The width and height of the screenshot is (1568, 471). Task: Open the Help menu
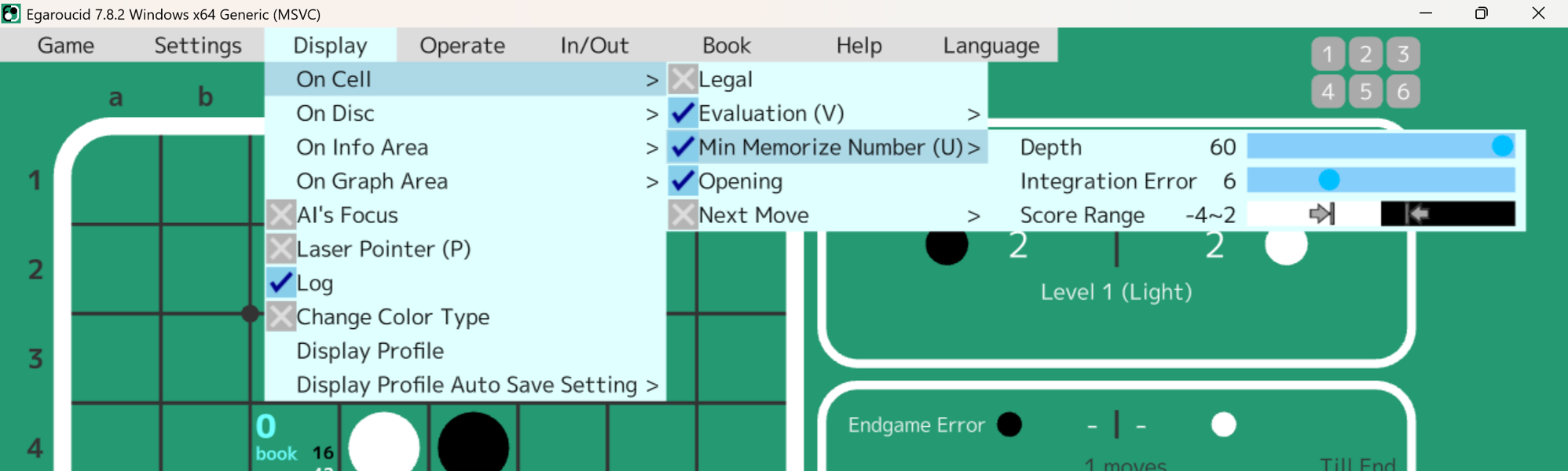pos(859,46)
